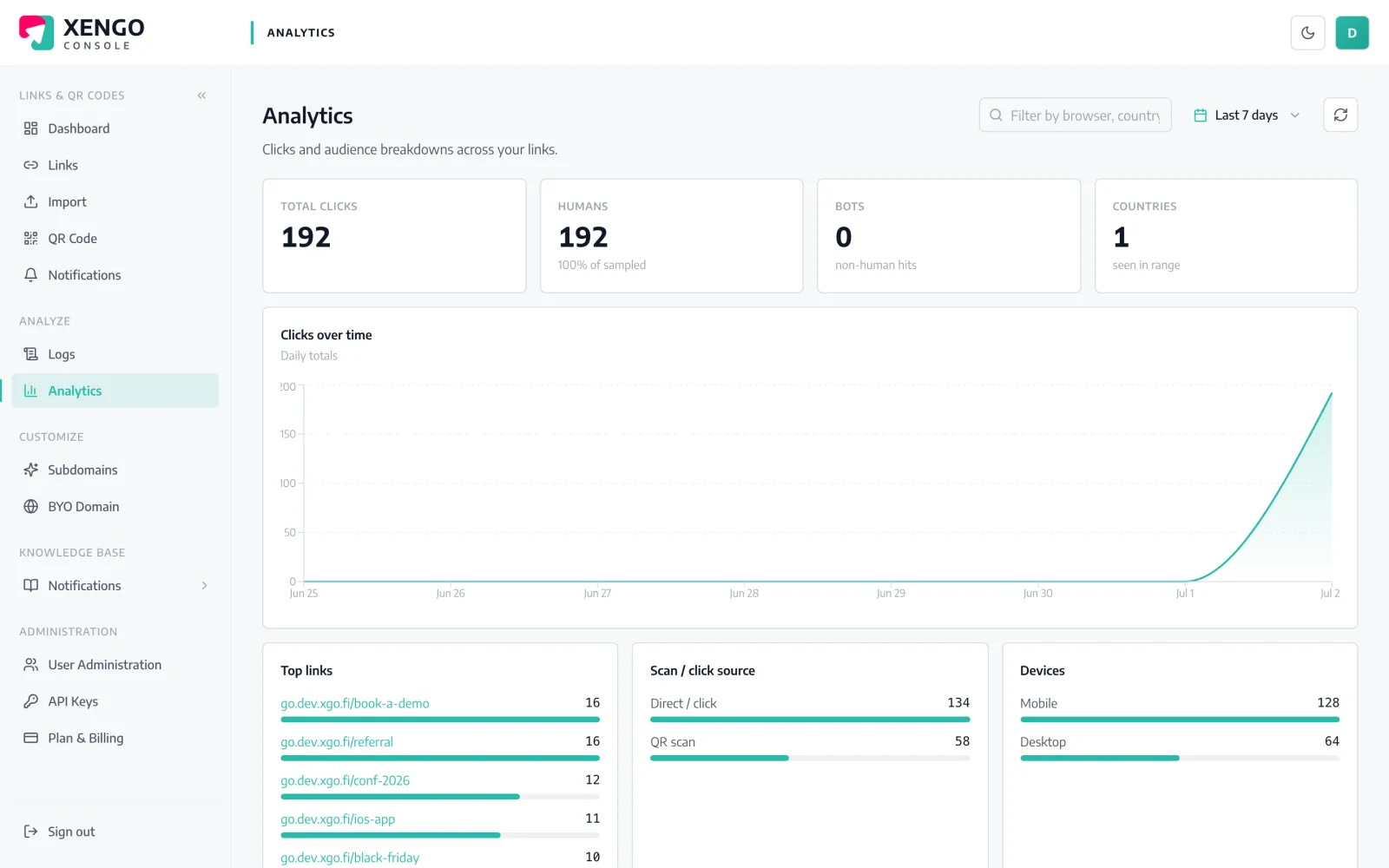
Task: Click the QR scan progress bar
Action: (810, 758)
